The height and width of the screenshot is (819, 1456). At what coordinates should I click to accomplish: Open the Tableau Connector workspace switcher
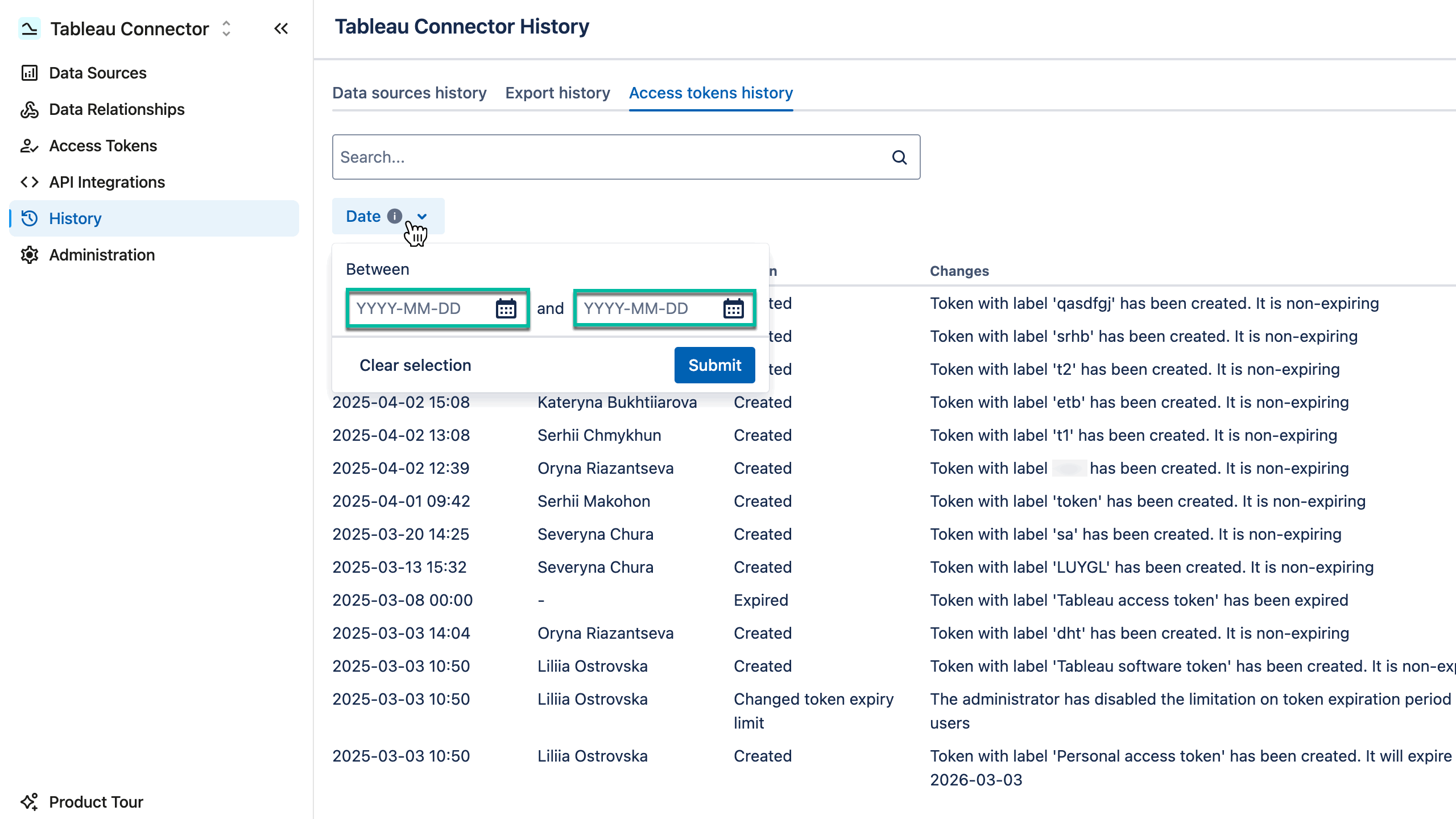pyautogui.click(x=225, y=28)
